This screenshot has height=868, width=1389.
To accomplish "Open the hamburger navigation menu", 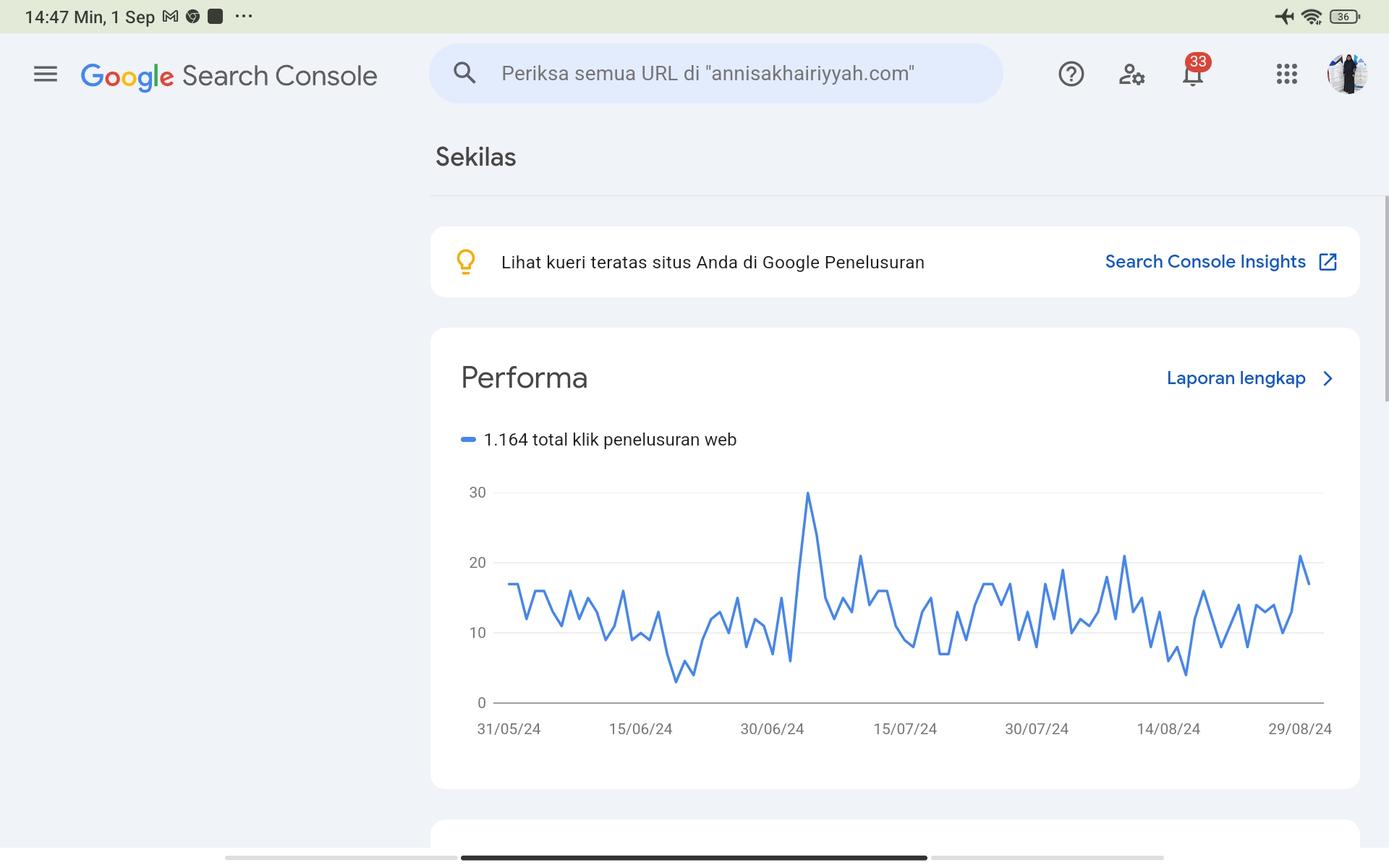I will pyautogui.click(x=45, y=74).
